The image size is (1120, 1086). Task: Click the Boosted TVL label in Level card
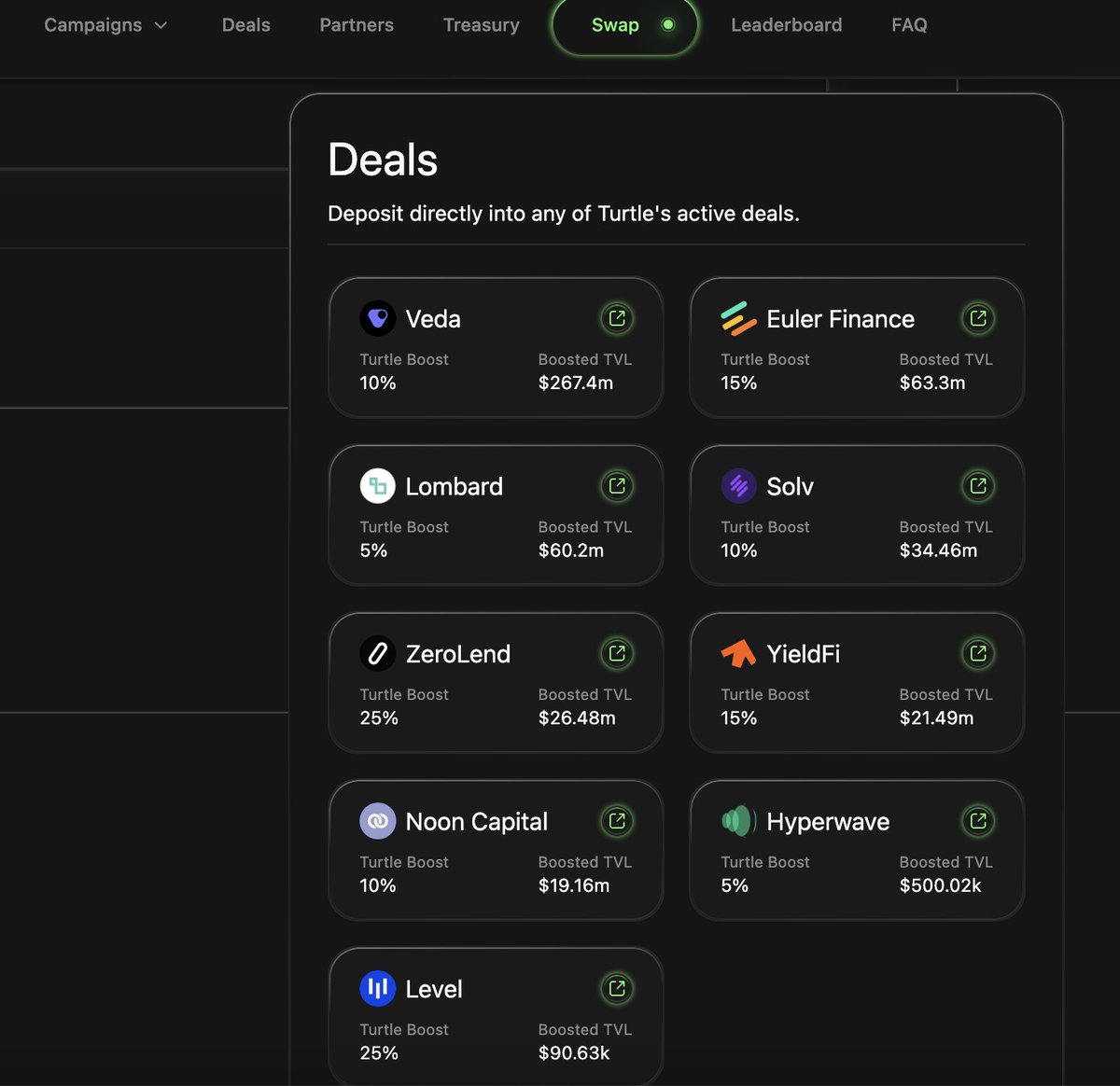pos(584,1029)
